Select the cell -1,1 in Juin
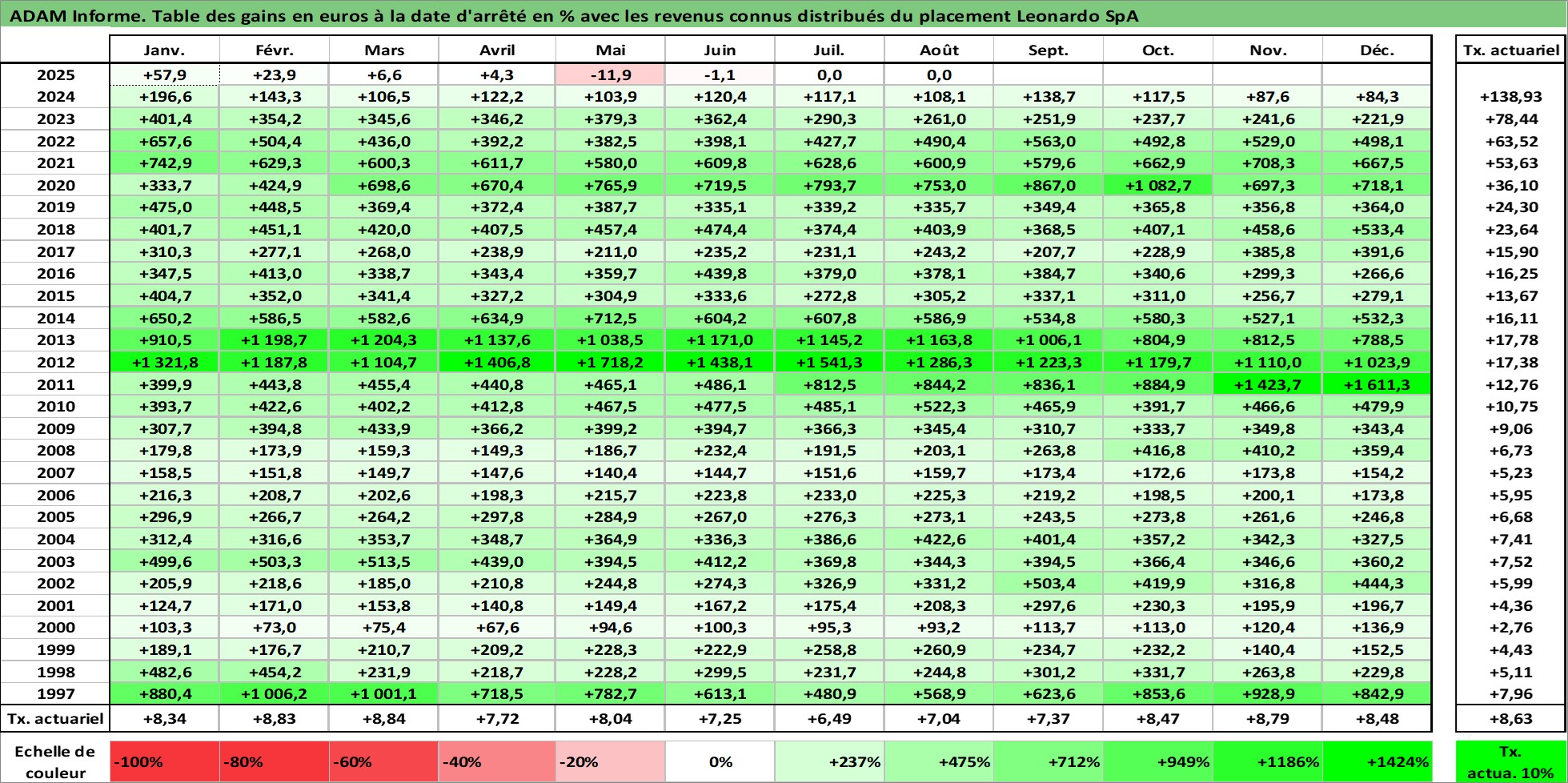Screen dimensions: 1568x783 720,74
